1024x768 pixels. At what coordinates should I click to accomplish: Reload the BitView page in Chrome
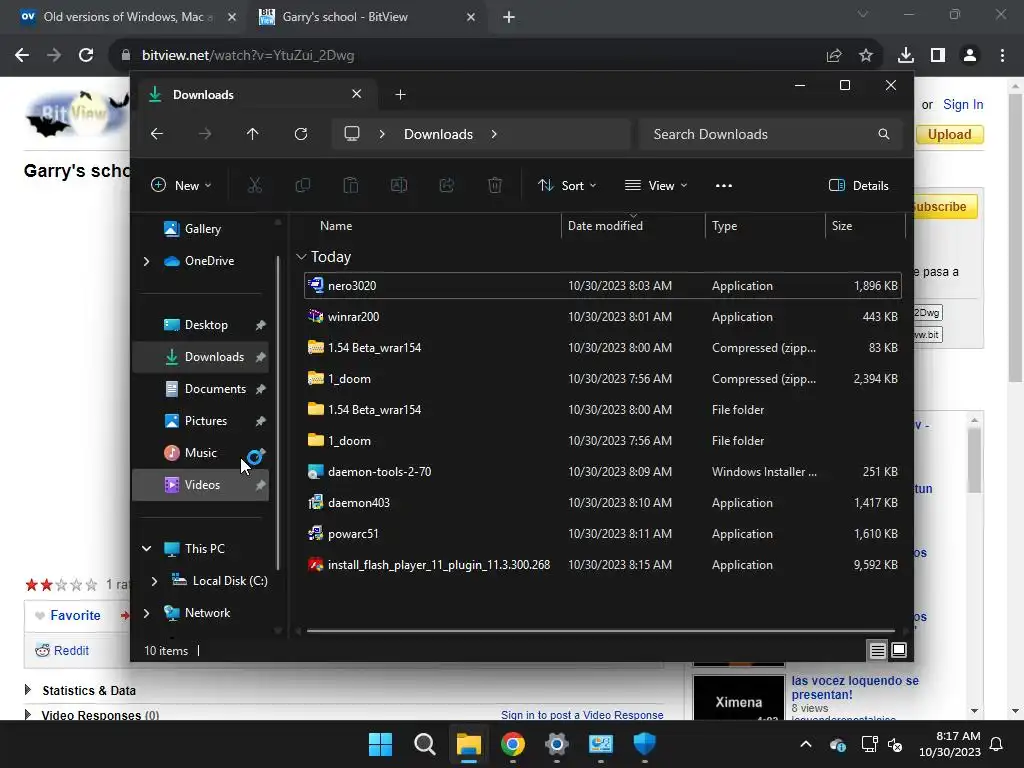pyautogui.click(x=86, y=56)
